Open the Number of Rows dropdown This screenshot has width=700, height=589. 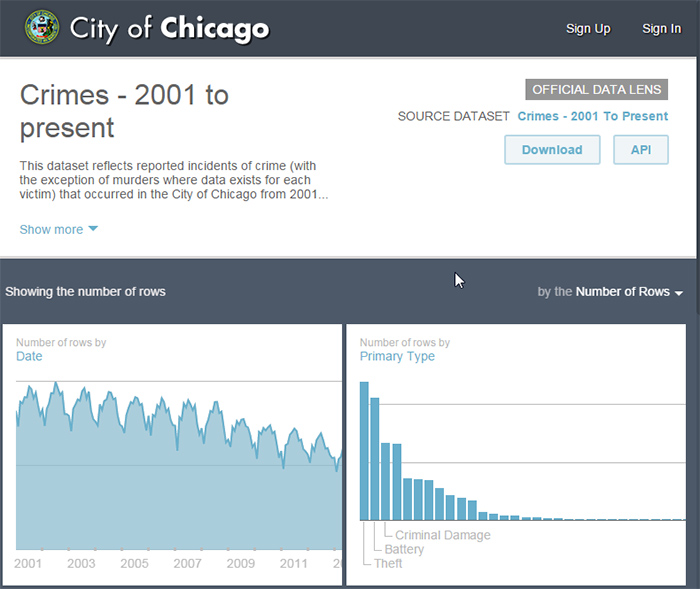tap(629, 292)
